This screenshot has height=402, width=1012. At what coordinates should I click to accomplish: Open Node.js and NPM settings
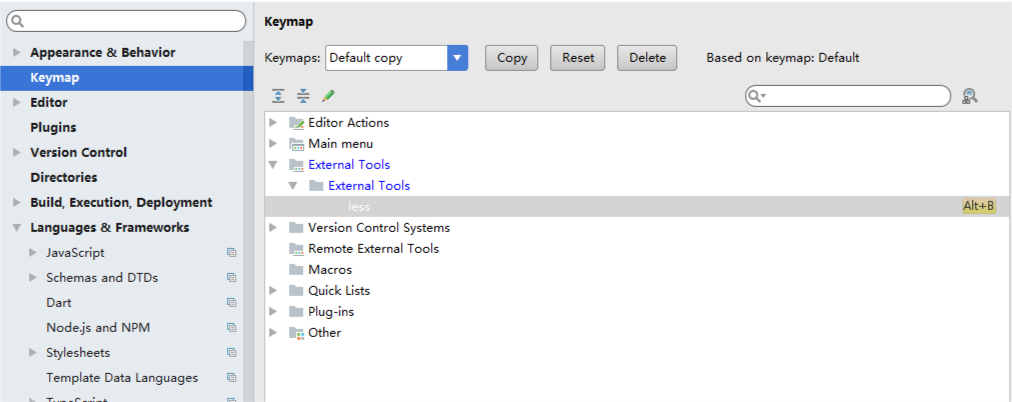click(98, 328)
